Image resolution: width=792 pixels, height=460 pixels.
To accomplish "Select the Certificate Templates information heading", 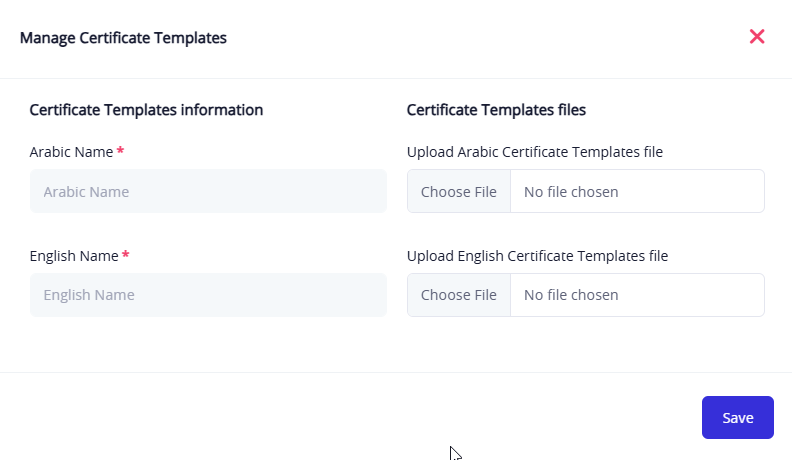I will [146, 110].
